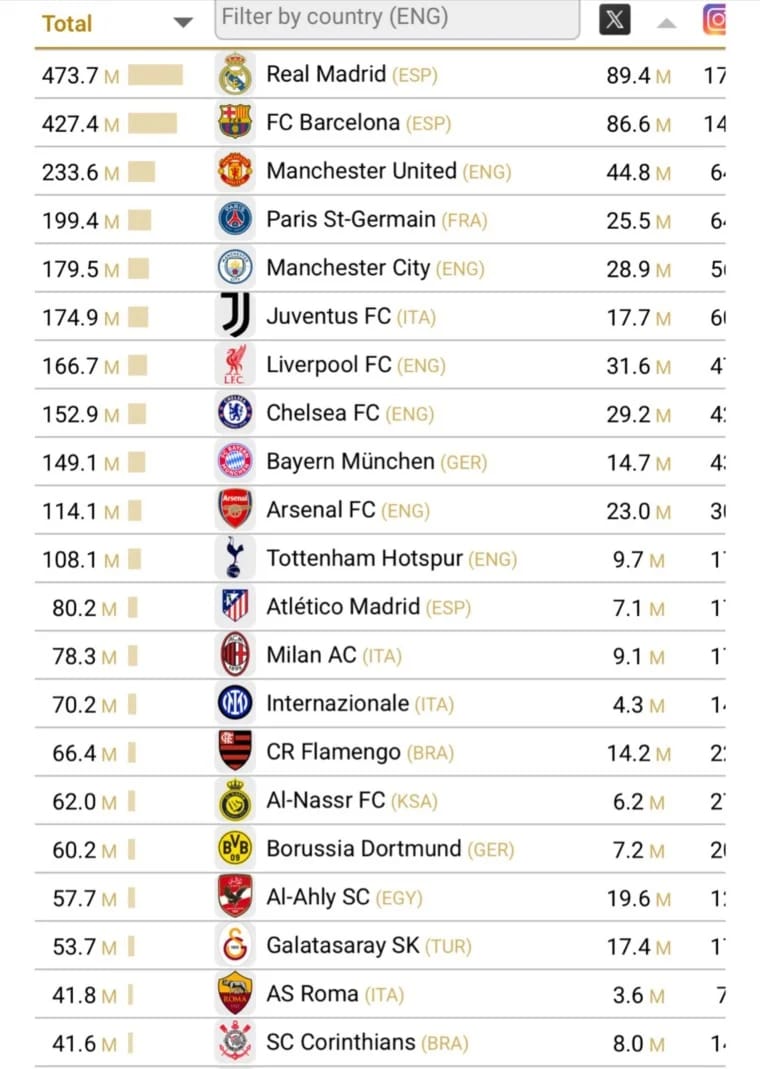Click the Total column header label
The width and height of the screenshot is (760, 1069).
point(67,23)
